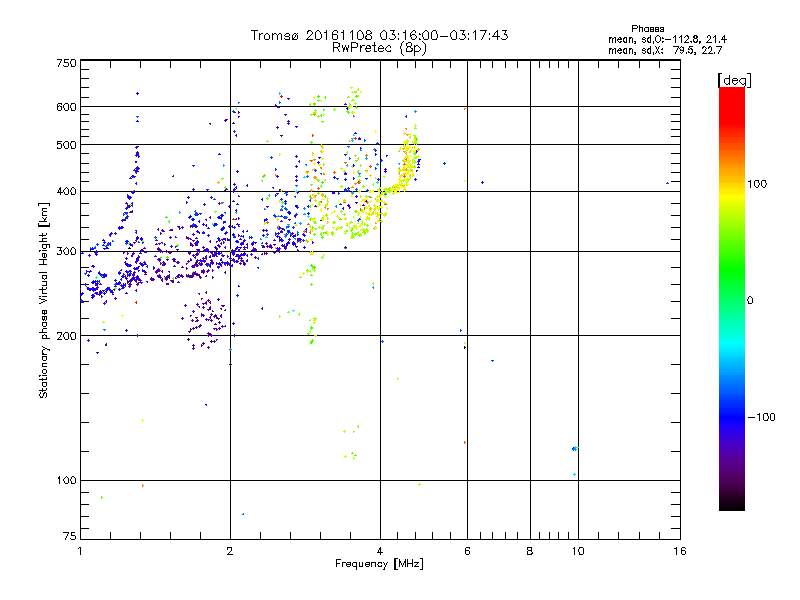This screenshot has width=800, height=600.
Task: Click the 'Stationary phase Virtual Height [km]' axis title
Action: coord(44,300)
